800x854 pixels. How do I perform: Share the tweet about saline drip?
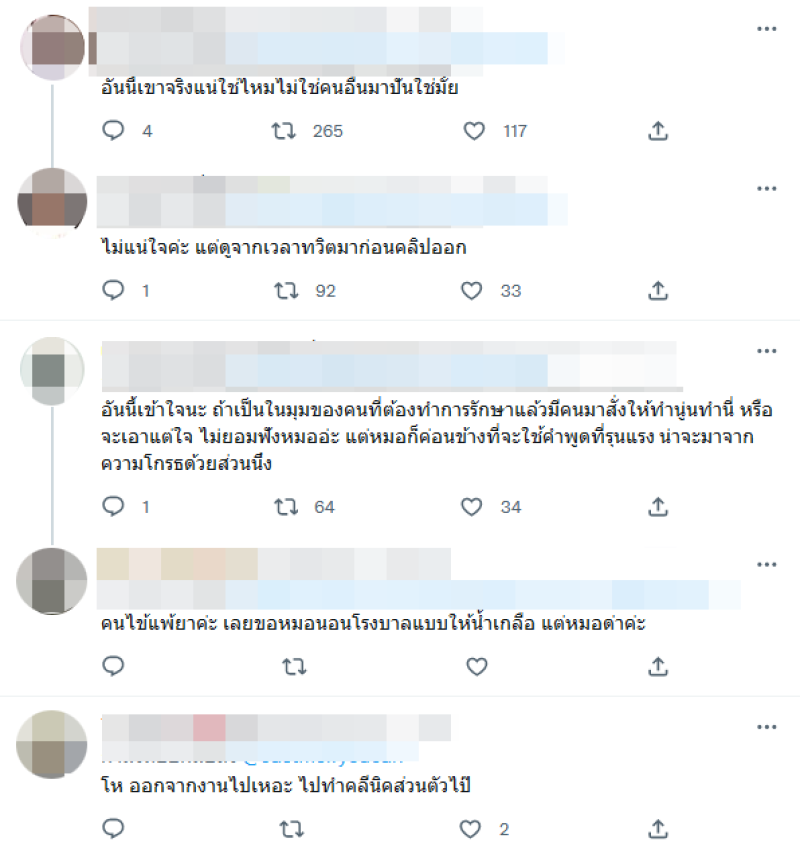pos(658,666)
